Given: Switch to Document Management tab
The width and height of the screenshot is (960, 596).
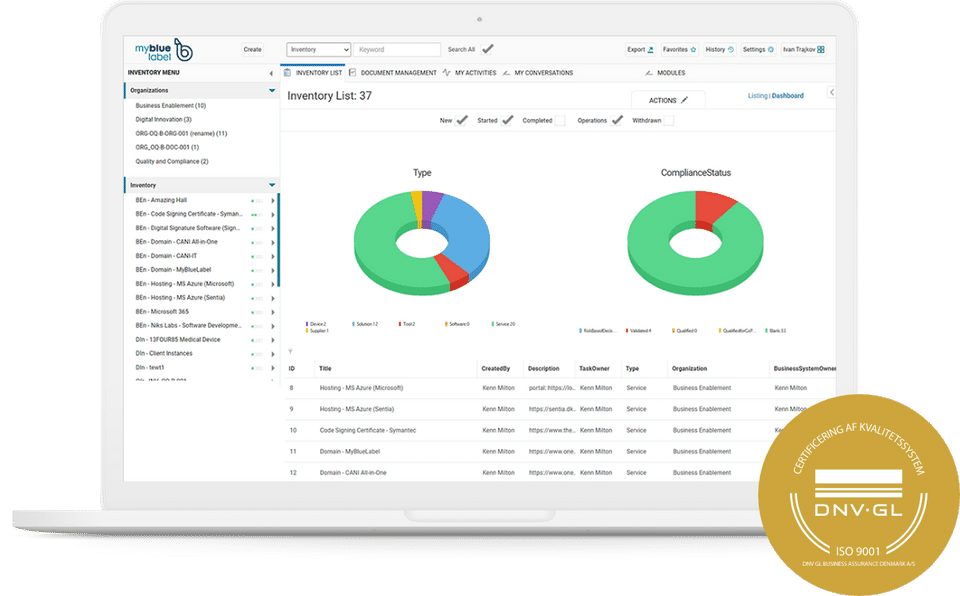Looking at the screenshot, I should (x=392, y=73).
